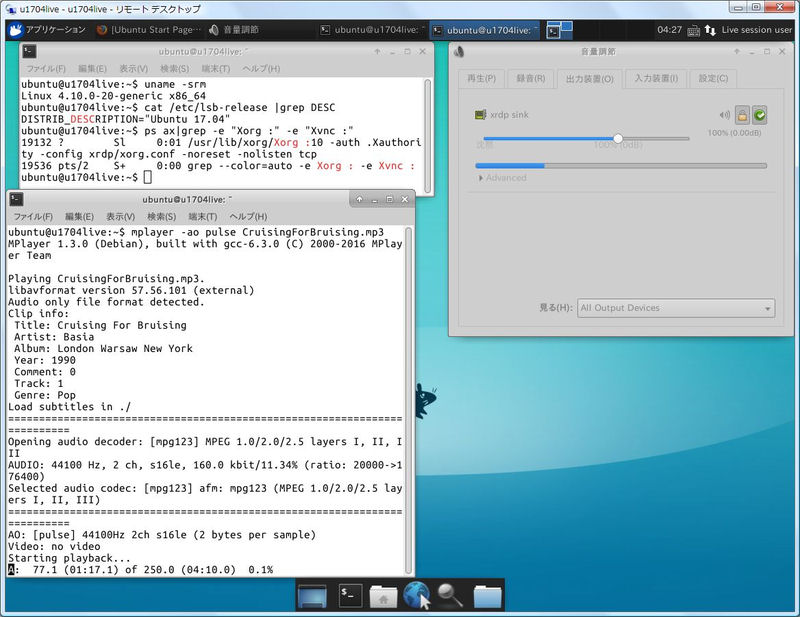Click the xrdp sink volume level meter bar
Viewport: 800px width, 617px height.
coord(621,165)
